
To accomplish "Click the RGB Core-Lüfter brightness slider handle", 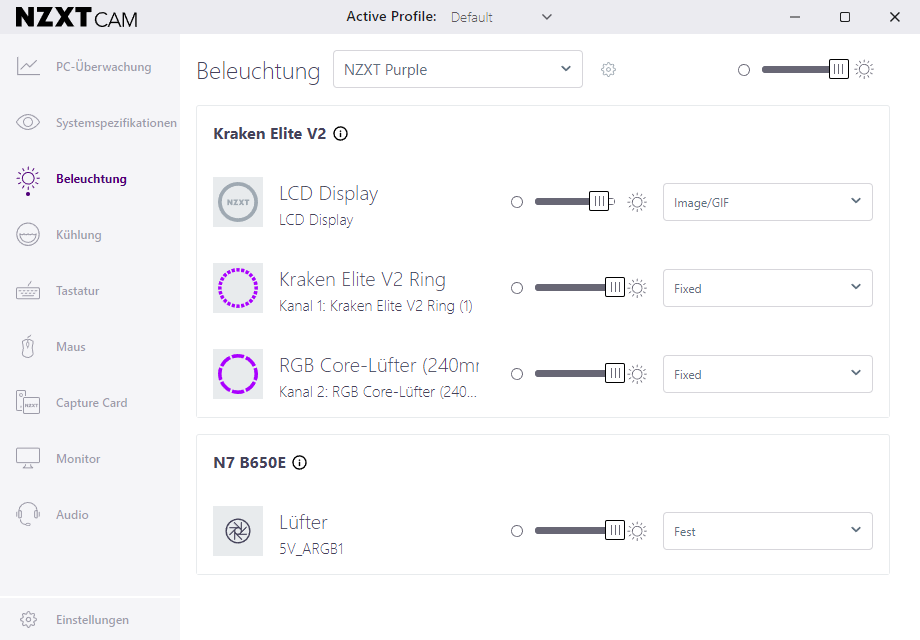I will [x=615, y=374].
